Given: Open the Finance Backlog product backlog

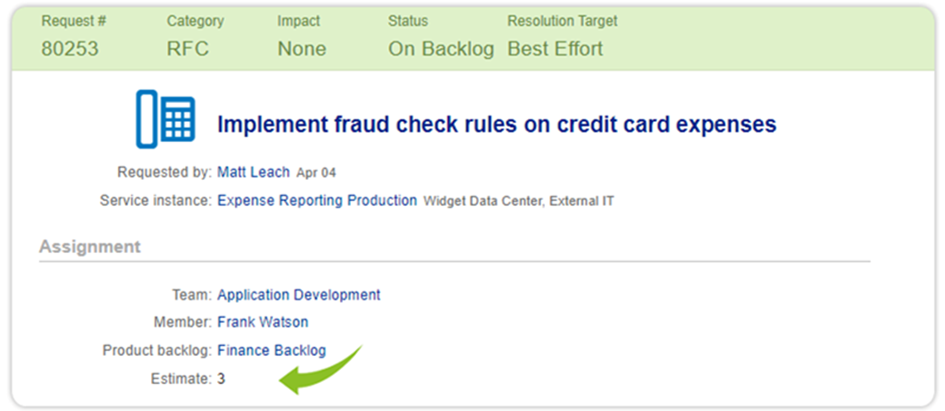Looking at the screenshot, I should point(272,350).
